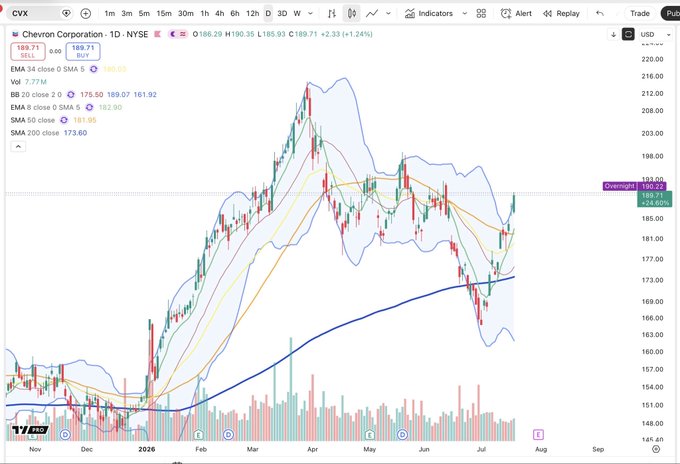This screenshot has width=680, height=464.
Task: Select the Vol 7.77 M legend
Action: pyautogui.click(x=29, y=82)
